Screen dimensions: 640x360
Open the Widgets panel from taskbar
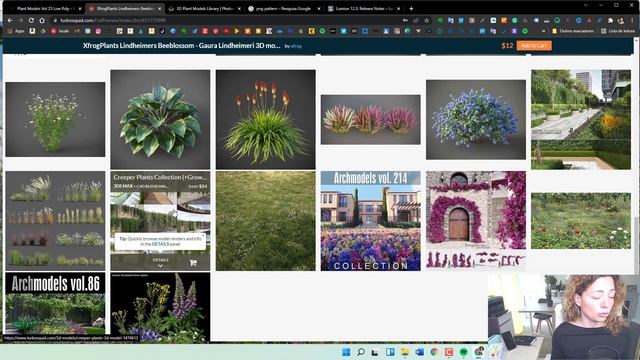pyautogui.click(x=390, y=352)
